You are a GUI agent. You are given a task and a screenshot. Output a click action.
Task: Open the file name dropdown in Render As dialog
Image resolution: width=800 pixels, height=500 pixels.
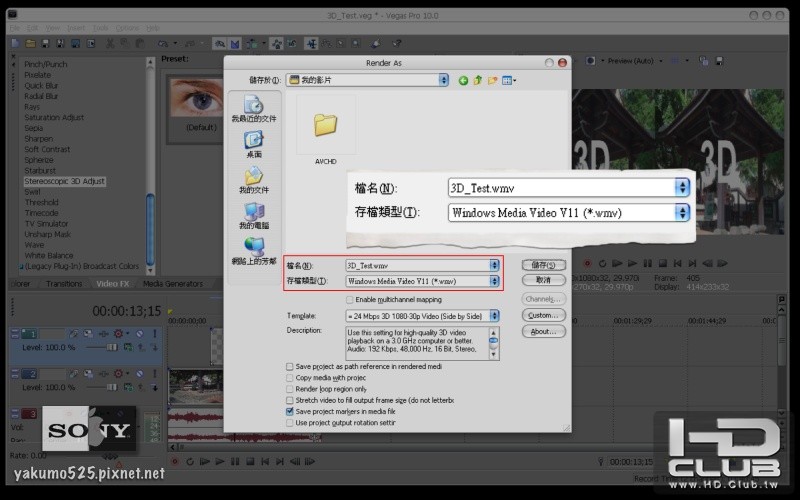point(494,265)
